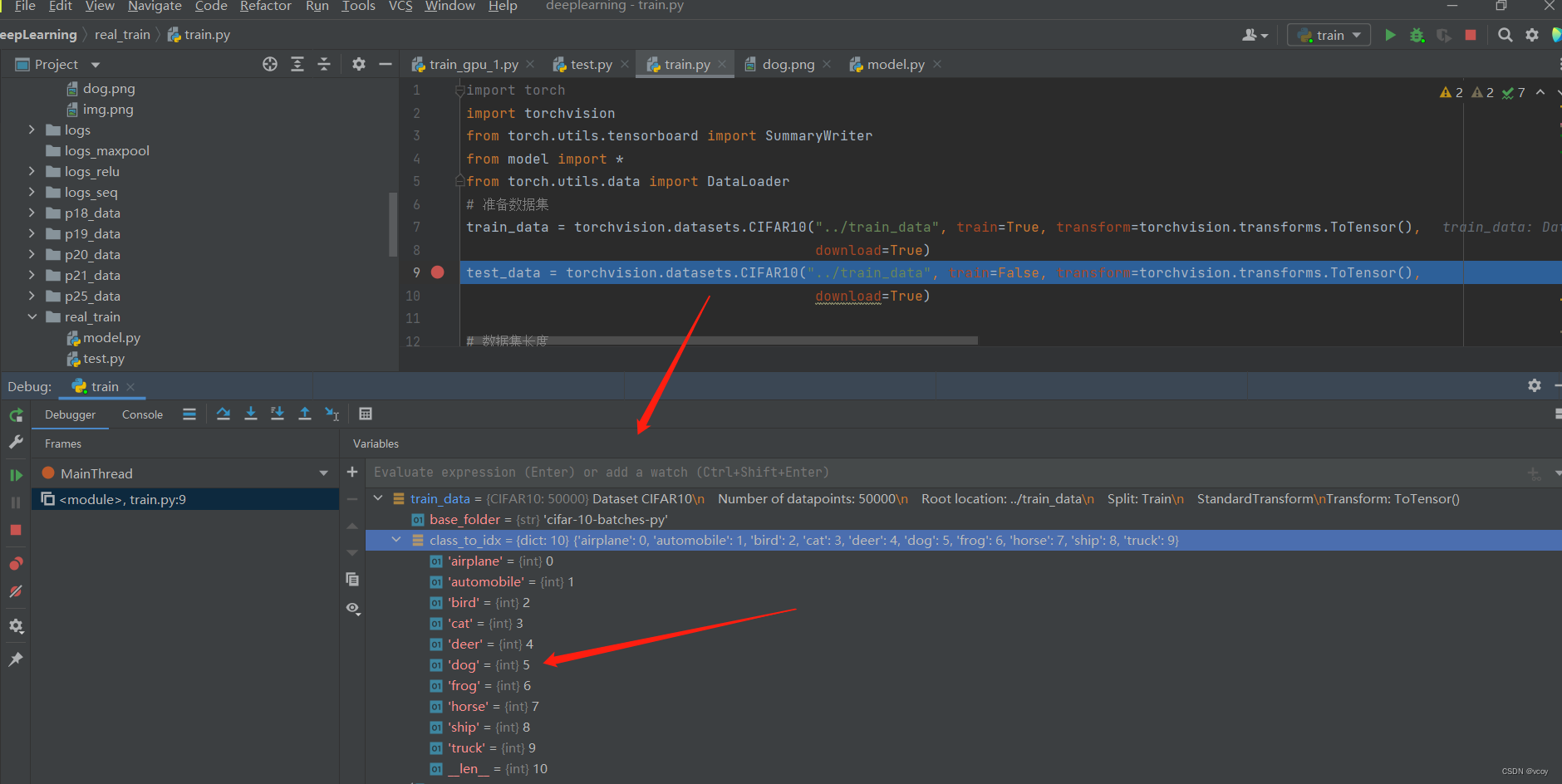Step out in debugger toolbar
Screen dimensions: 1562x784
[x=305, y=414]
